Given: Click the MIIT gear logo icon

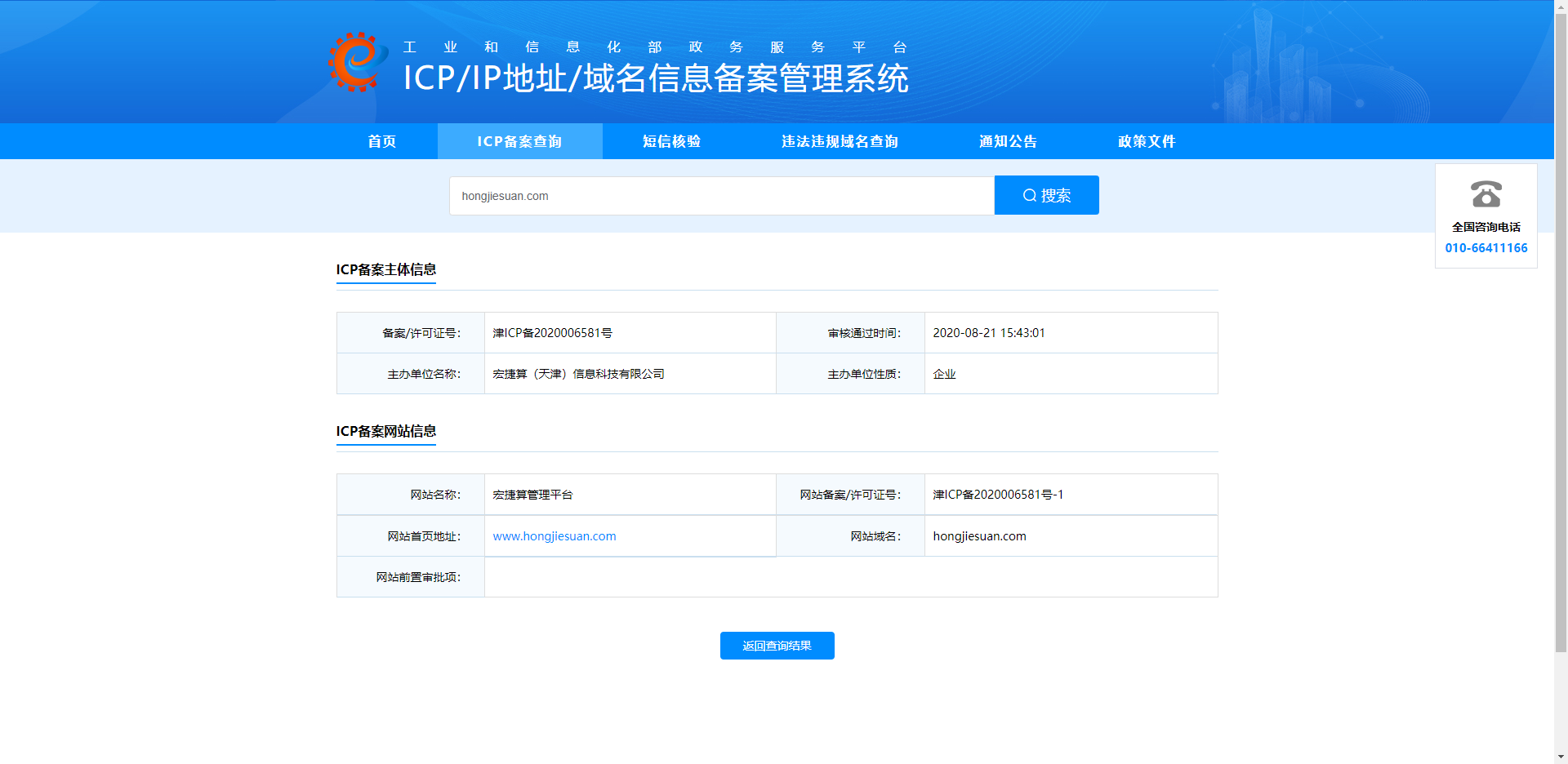Looking at the screenshot, I should [x=358, y=62].
